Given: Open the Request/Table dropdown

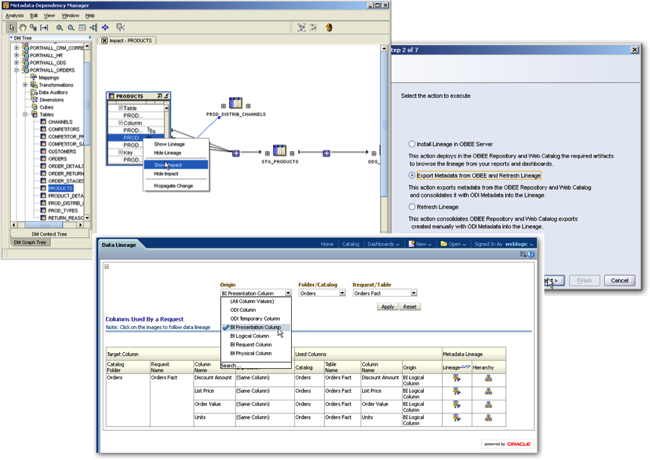Looking at the screenshot, I should [413, 293].
